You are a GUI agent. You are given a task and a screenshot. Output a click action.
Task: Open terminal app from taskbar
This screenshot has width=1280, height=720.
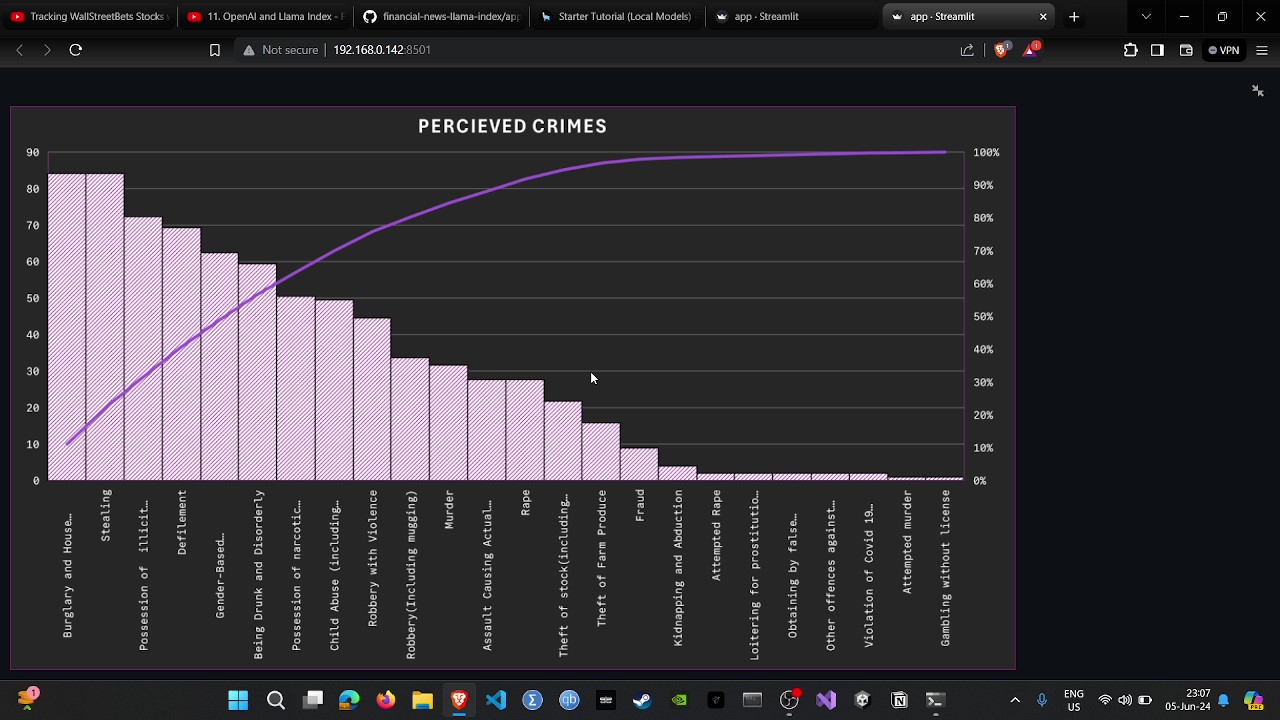[935, 700]
